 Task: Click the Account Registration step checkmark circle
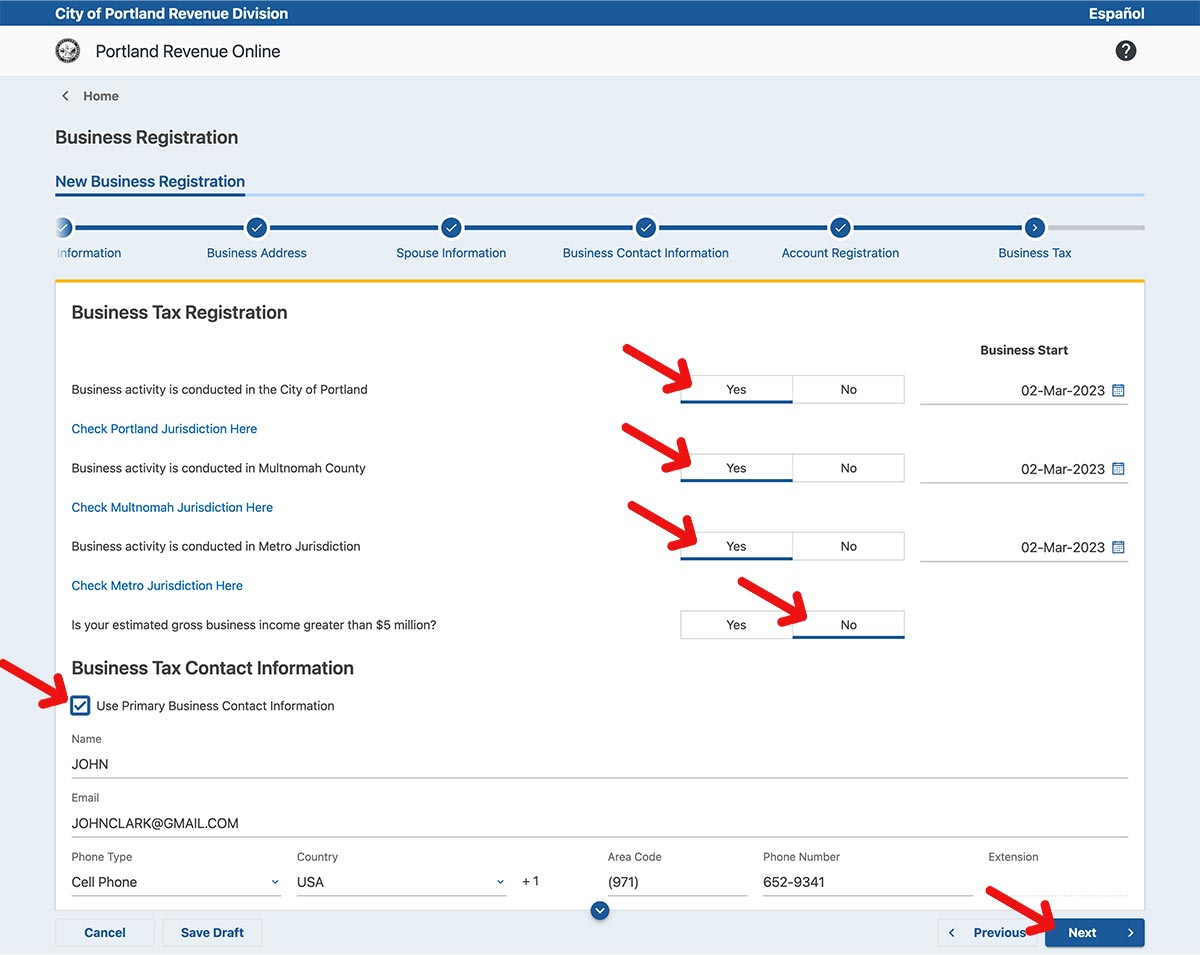click(840, 228)
